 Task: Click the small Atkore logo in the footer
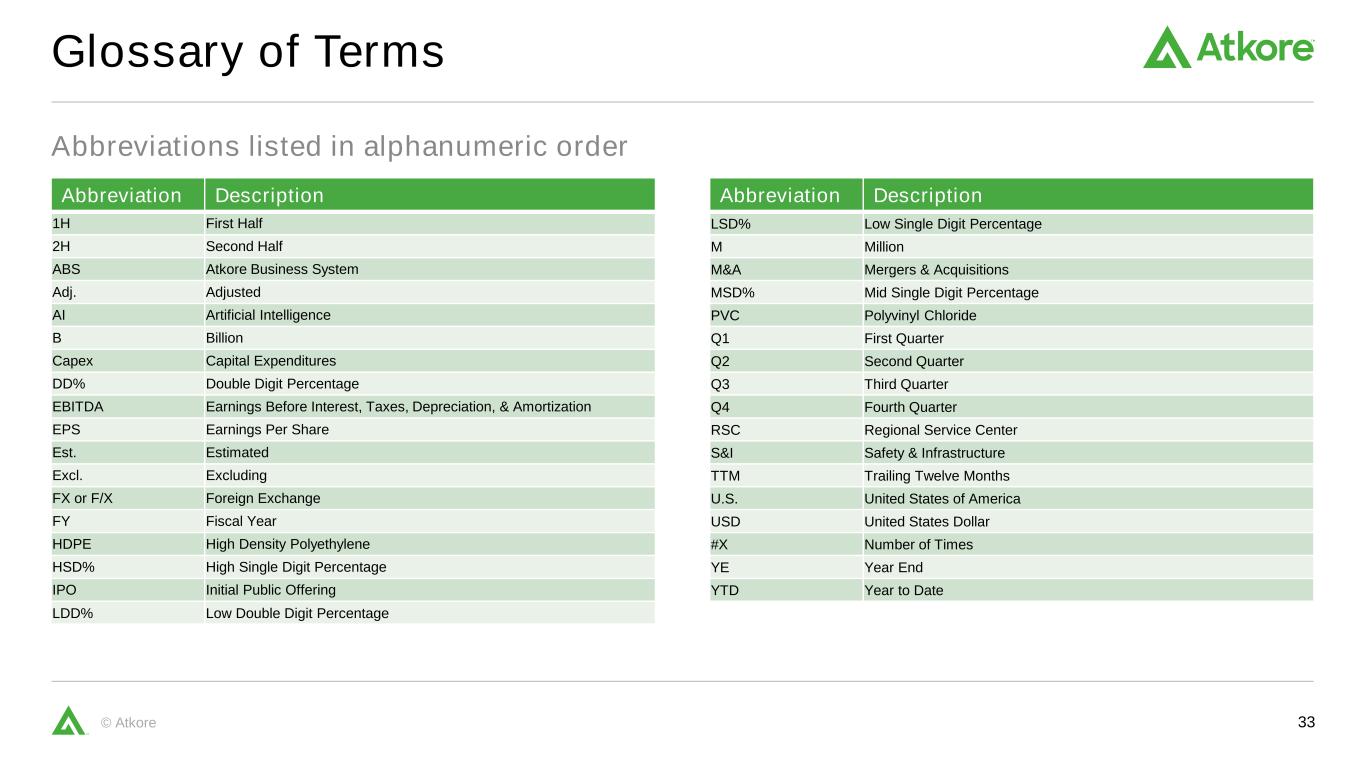point(69,720)
